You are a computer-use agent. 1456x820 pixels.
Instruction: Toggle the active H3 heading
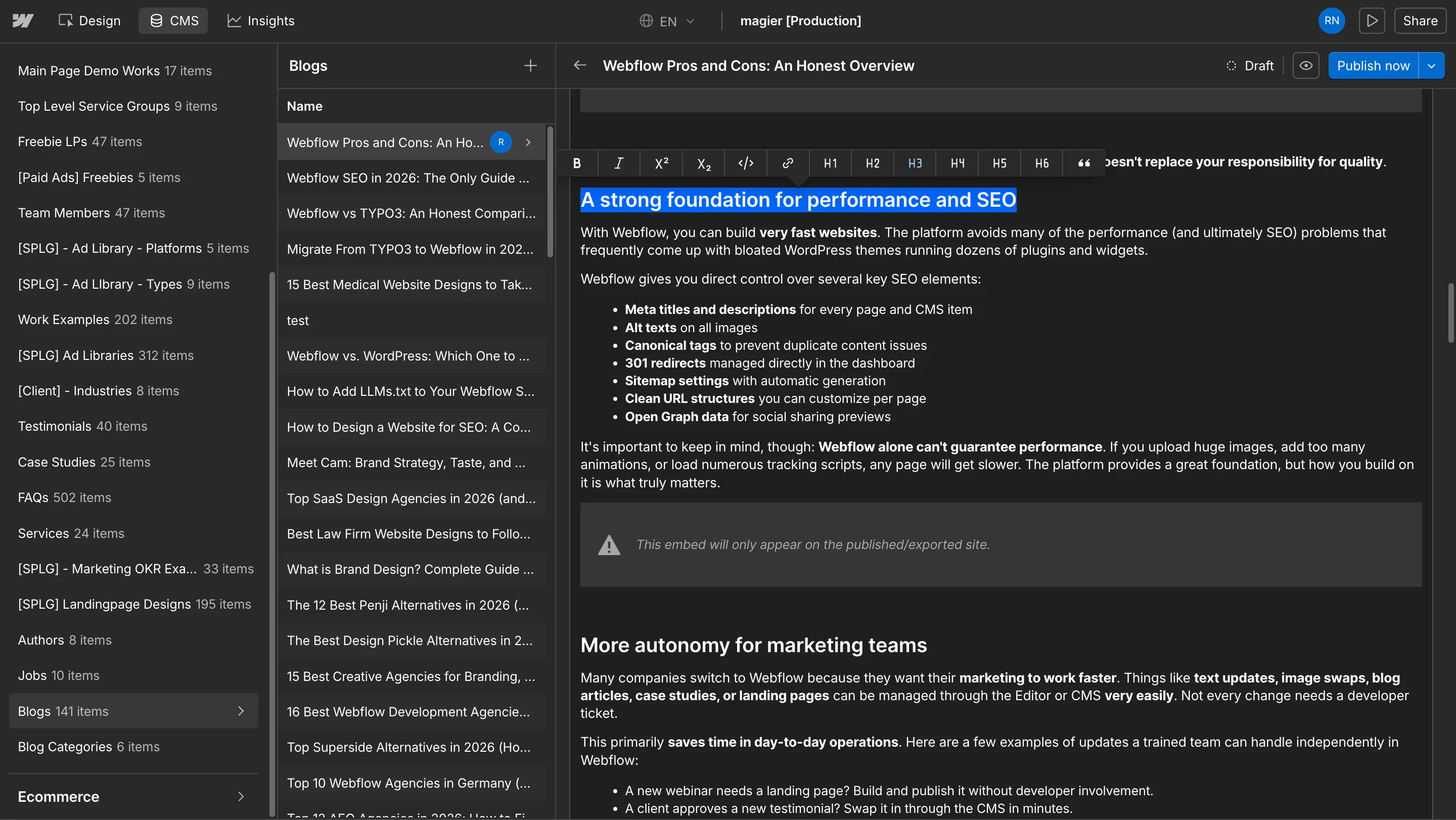coord(915,163)
